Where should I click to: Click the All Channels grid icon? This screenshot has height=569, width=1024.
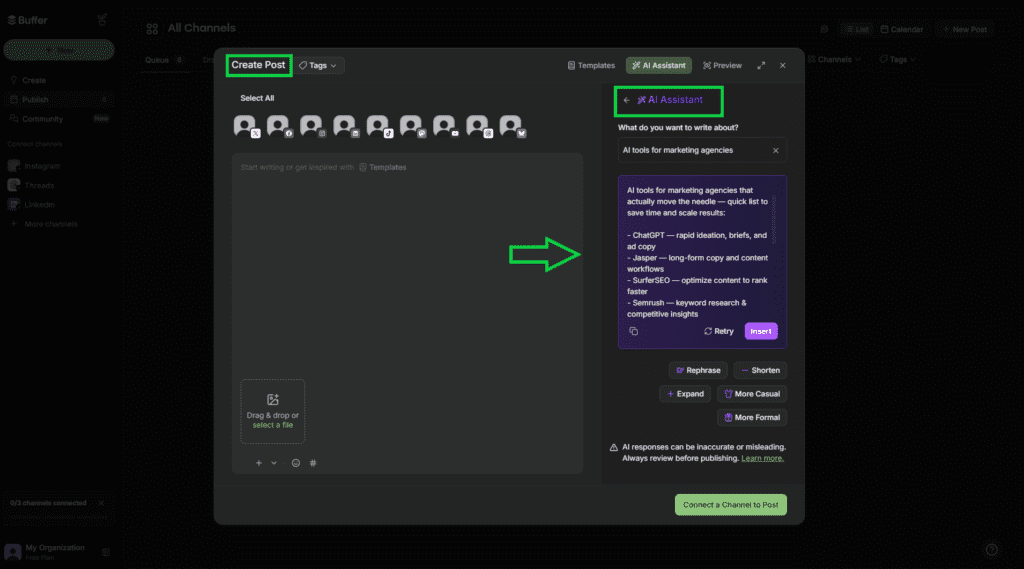pyautogui.click(x=152, y=29)
